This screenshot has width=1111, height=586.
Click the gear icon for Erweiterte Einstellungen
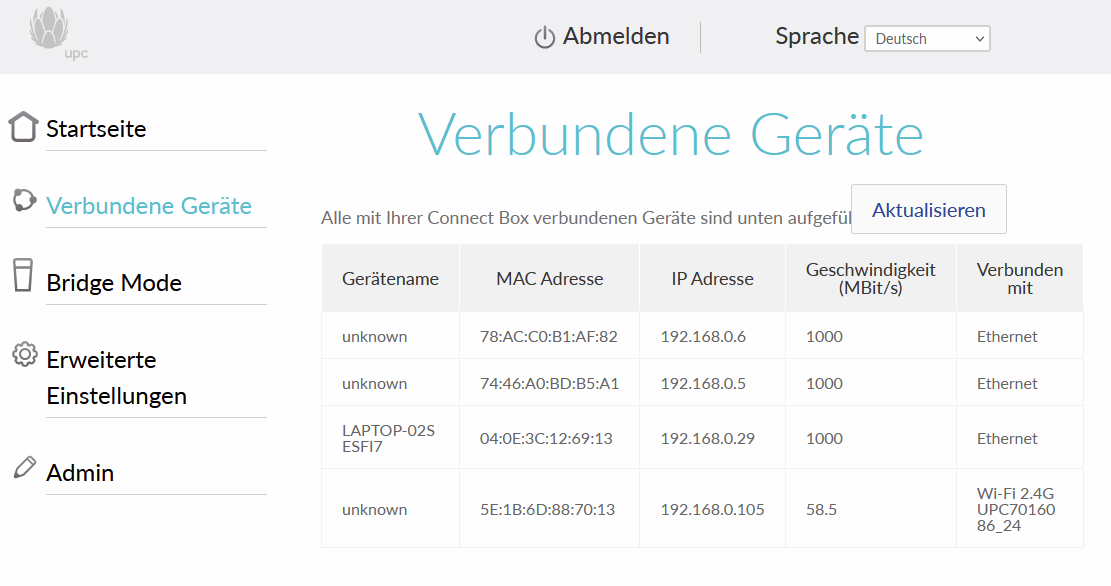click(x=25, y=355)
